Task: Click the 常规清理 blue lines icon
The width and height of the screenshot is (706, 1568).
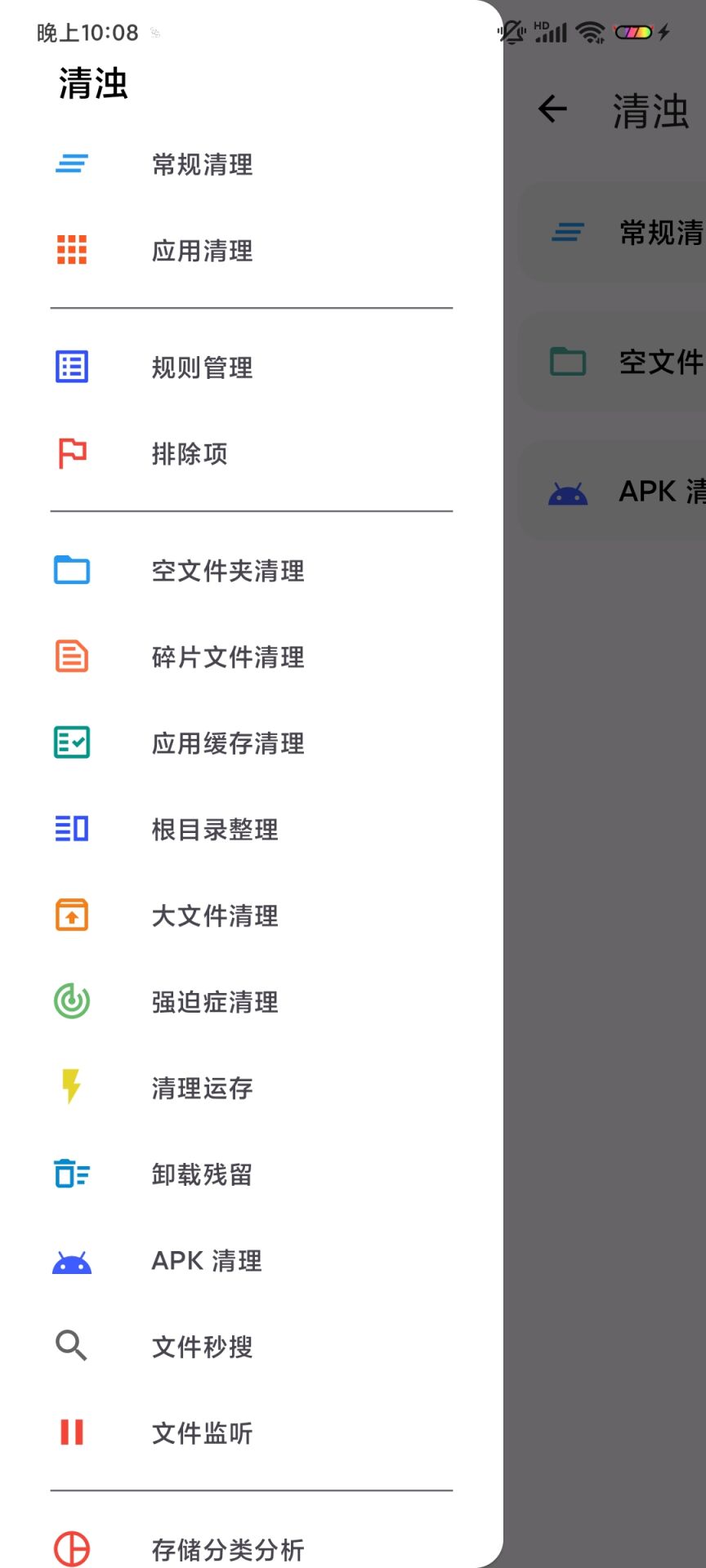Action: (72, 164)
